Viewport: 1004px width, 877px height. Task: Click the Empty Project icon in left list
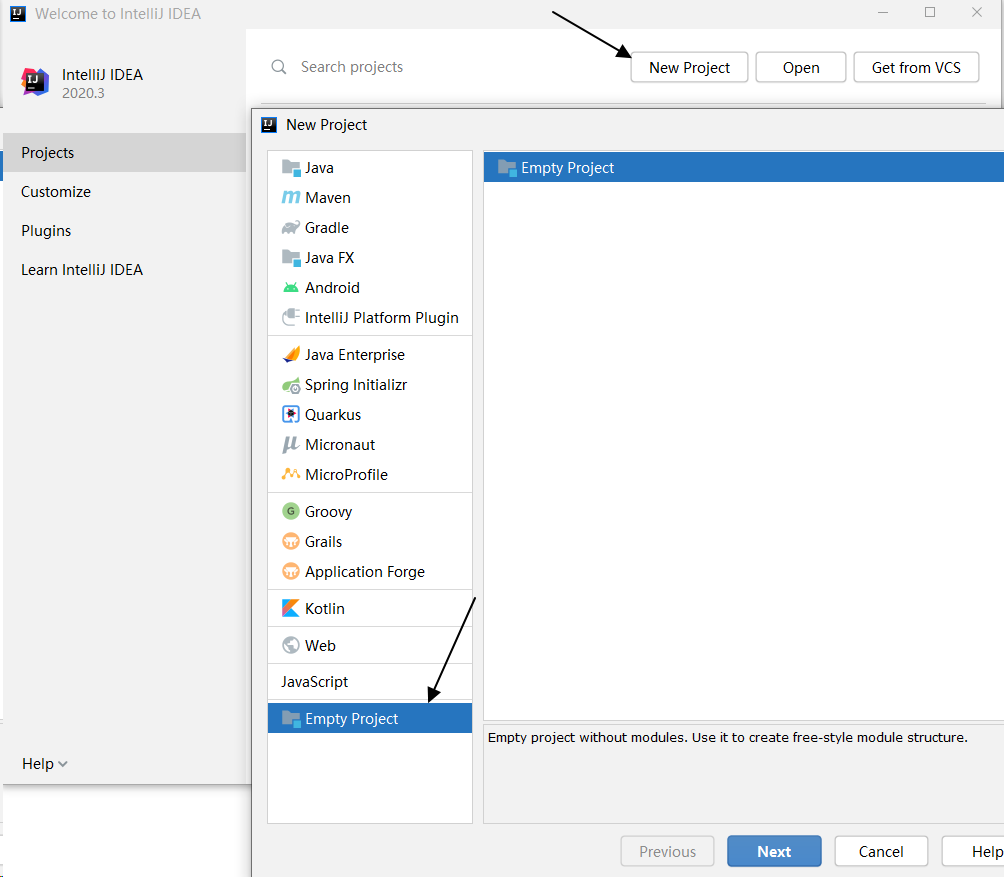coord(291,719)
